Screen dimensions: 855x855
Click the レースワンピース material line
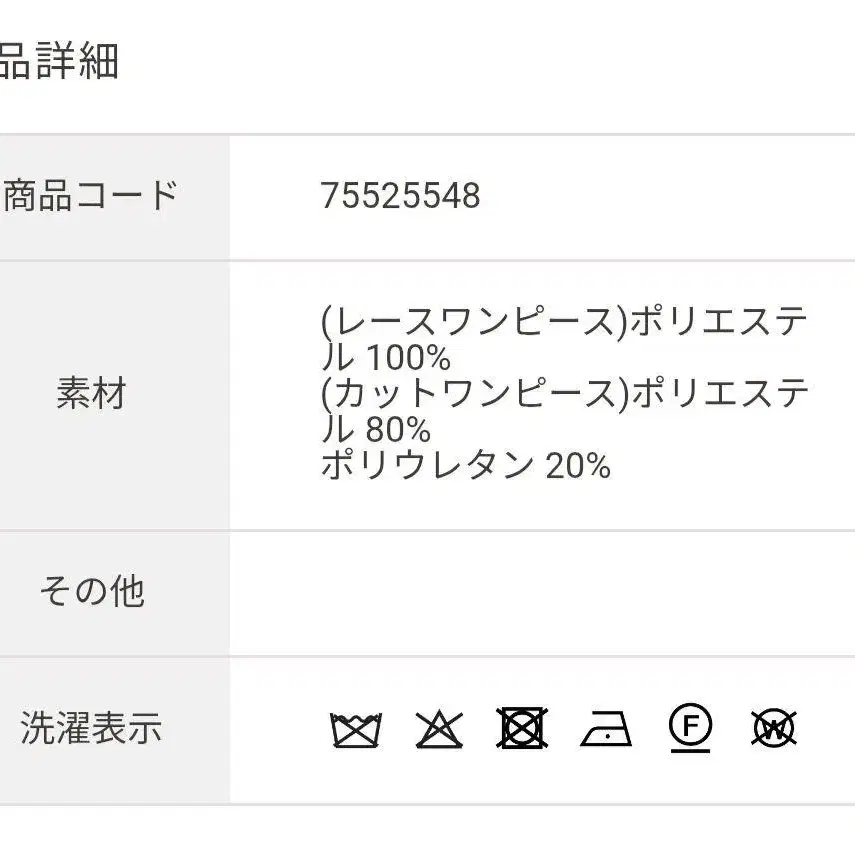564,339
